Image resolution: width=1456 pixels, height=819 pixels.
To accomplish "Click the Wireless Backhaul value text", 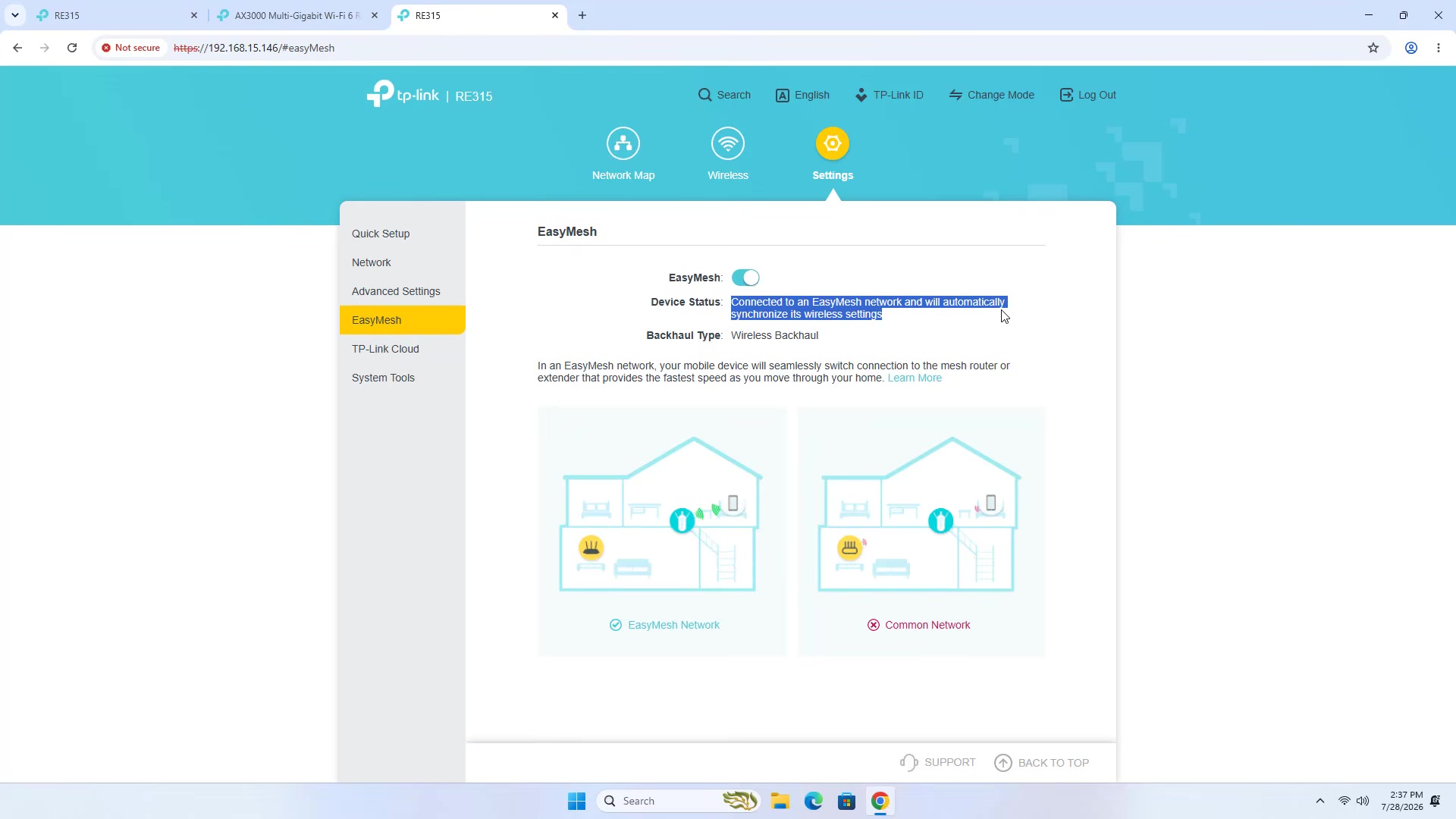I will 774,335.
